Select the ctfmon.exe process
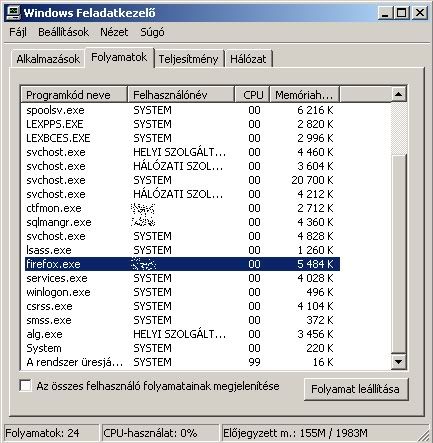The width and height of the screenshot is (433, 443). click(182, 208)
